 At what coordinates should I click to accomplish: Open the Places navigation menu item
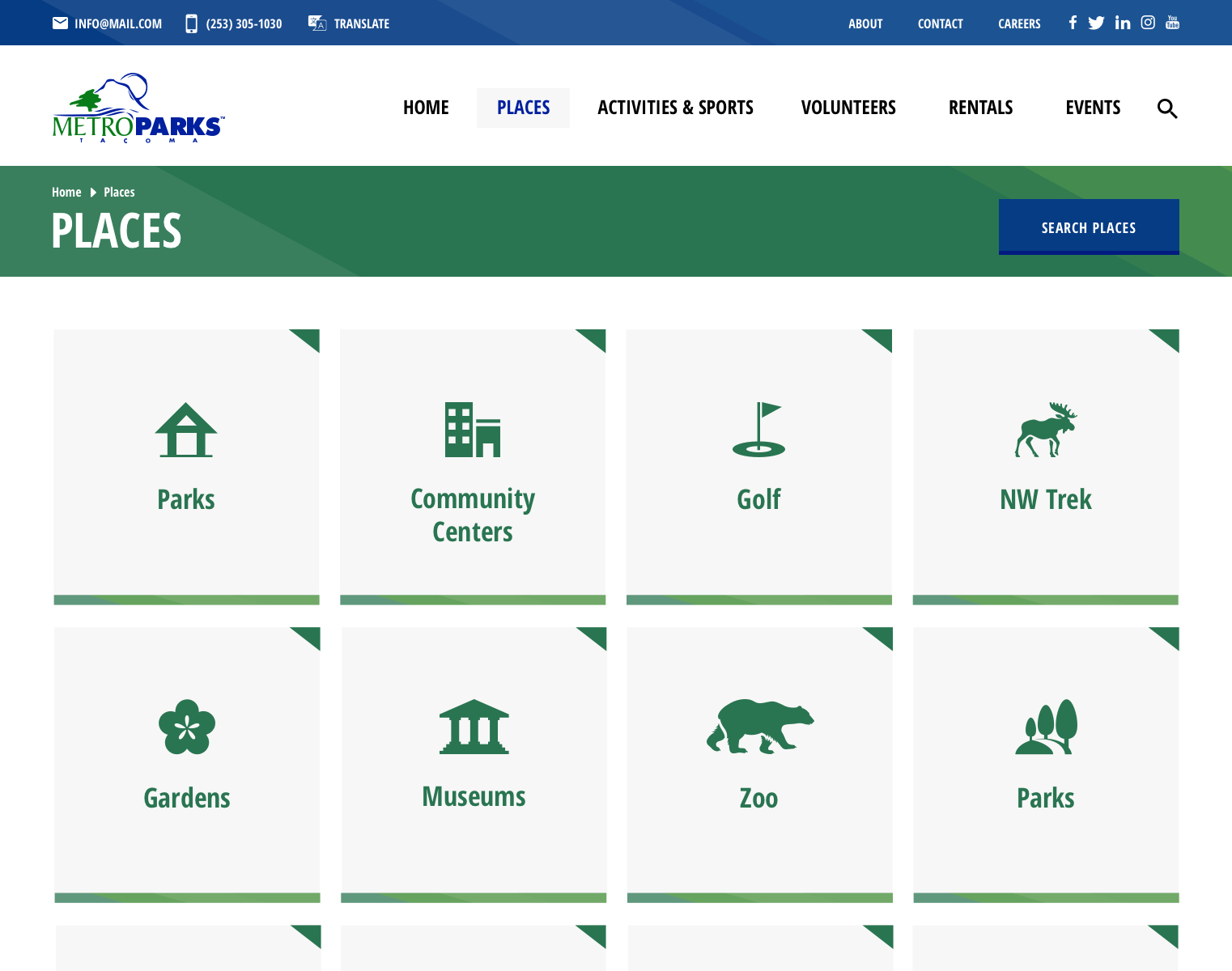(x=523, y=108)
